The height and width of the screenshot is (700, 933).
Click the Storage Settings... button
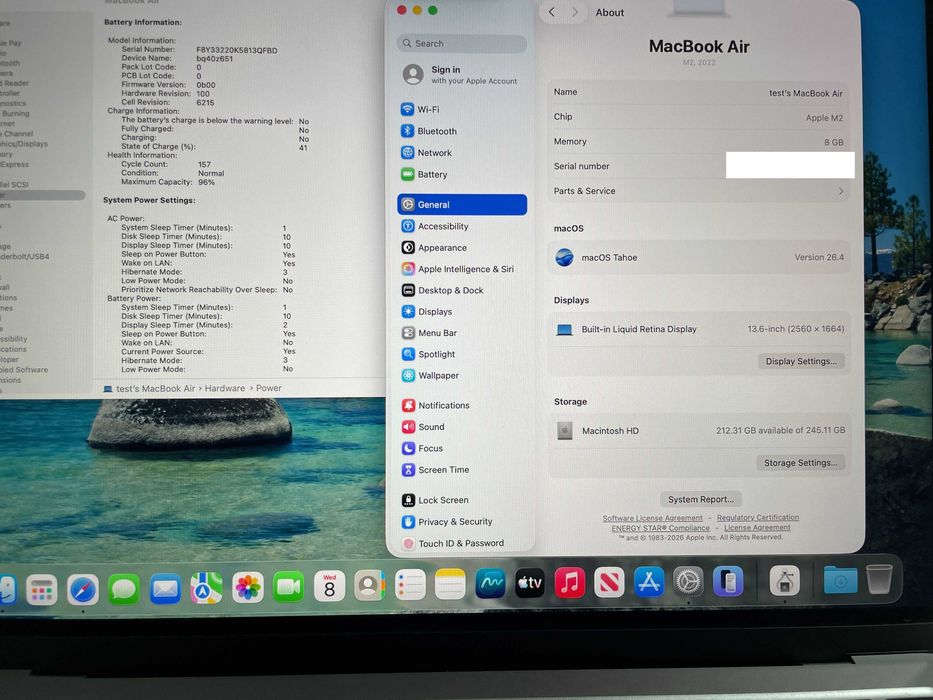tap(800, 462)
